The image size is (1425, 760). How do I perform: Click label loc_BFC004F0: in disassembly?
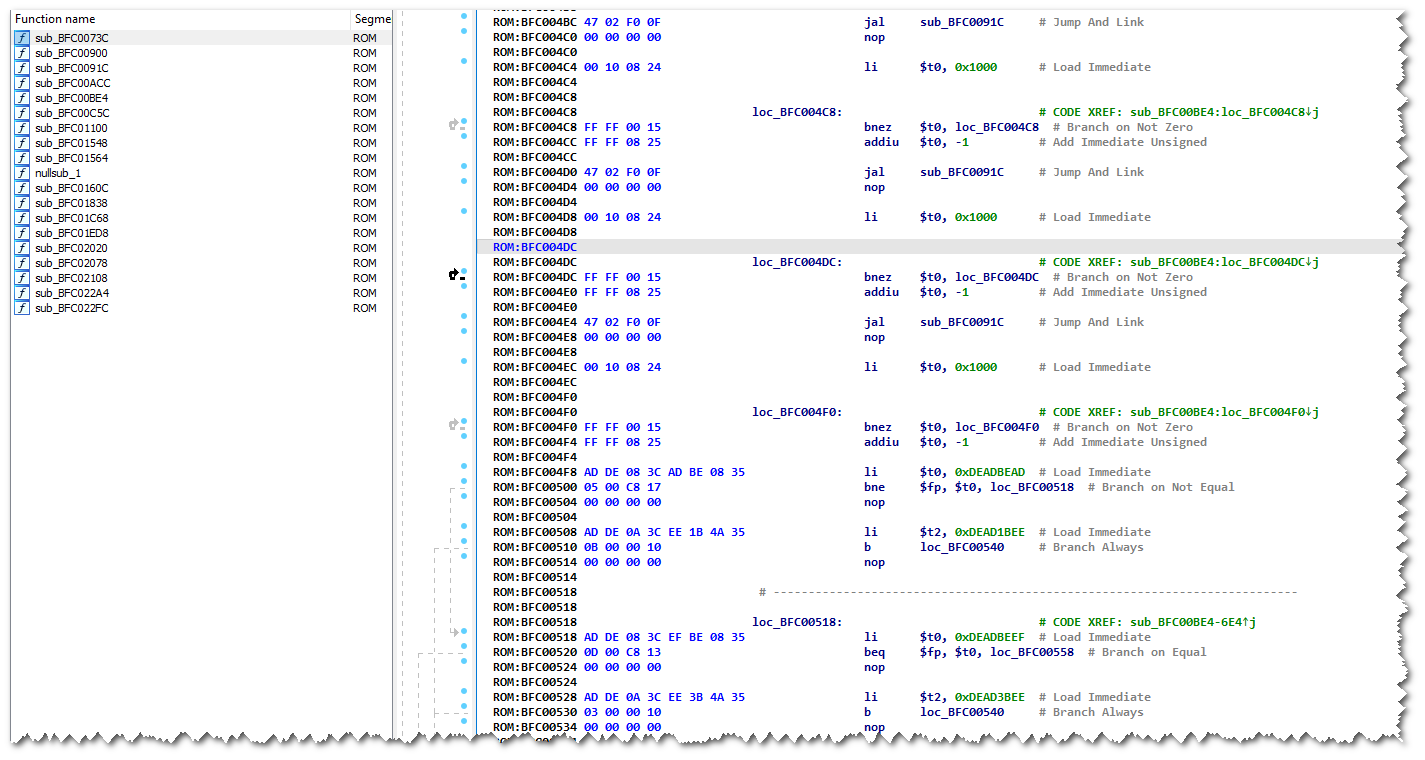797,412
